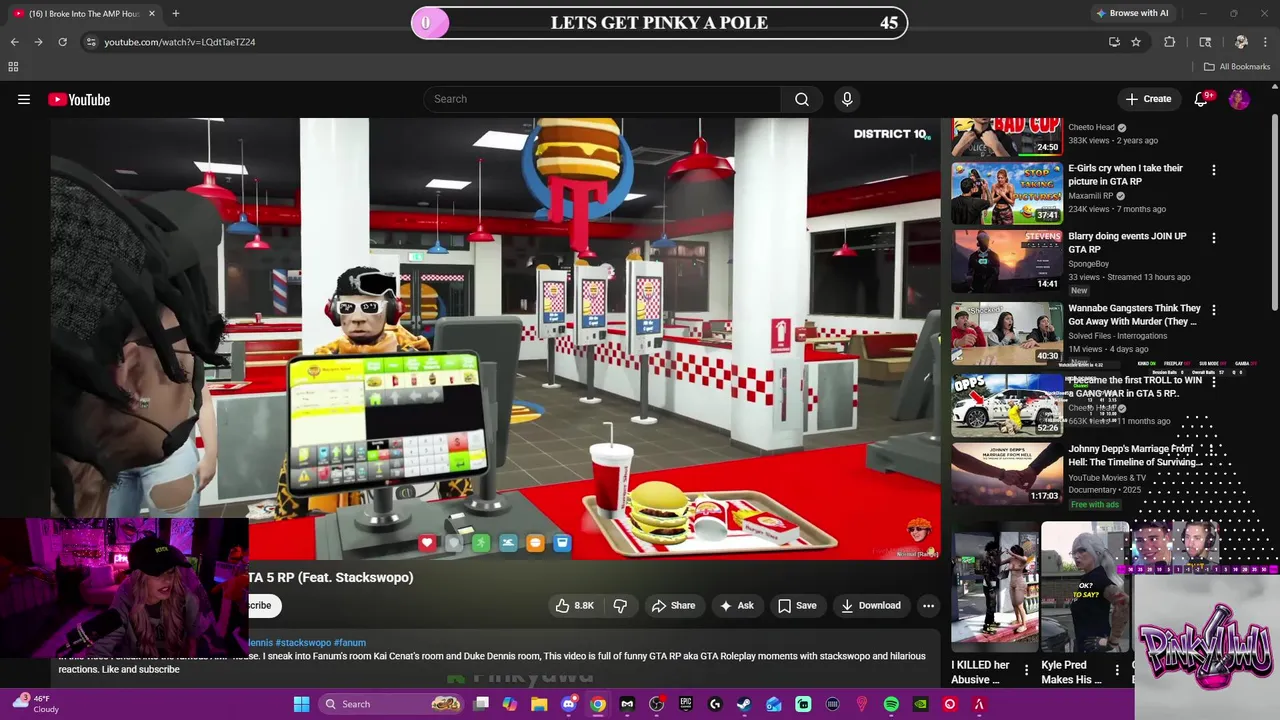Open Chrome apps grid in bookmarks bar
Image resolution: width=1280 pixels, height=720 pixels.
pyautogui.click(x=13, y=67)
